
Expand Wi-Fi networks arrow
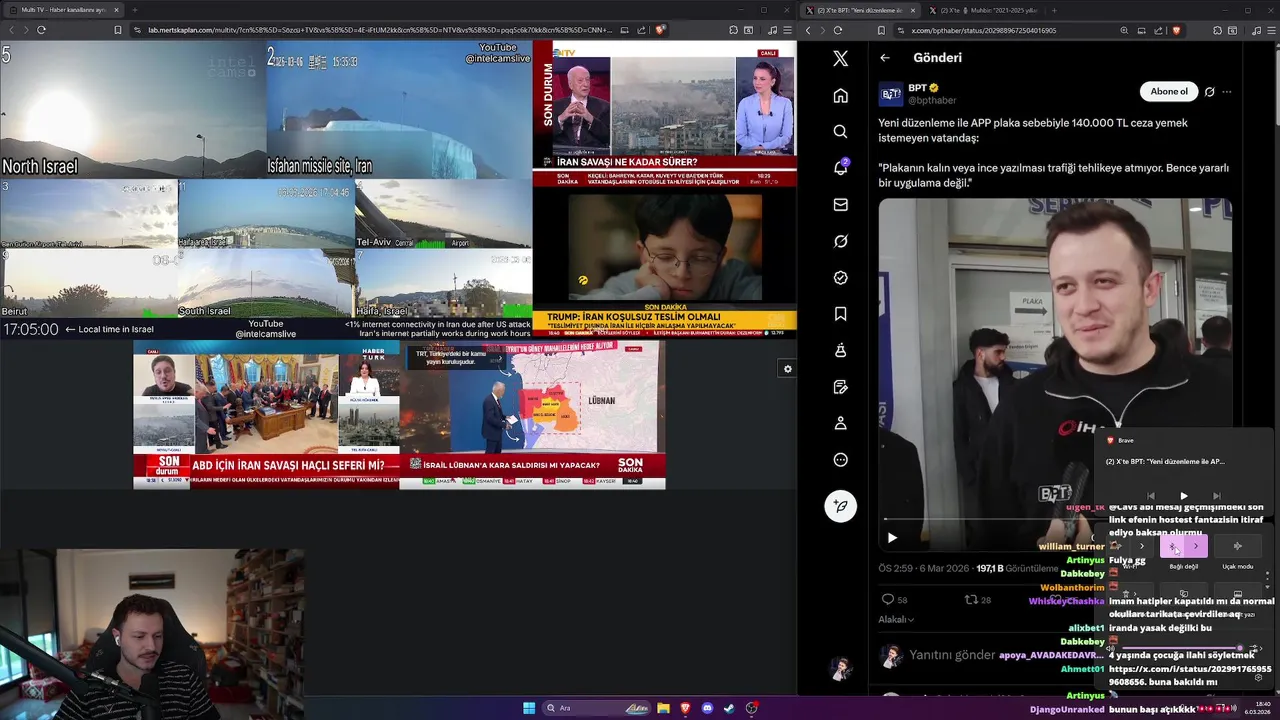tap(1142, 546)
